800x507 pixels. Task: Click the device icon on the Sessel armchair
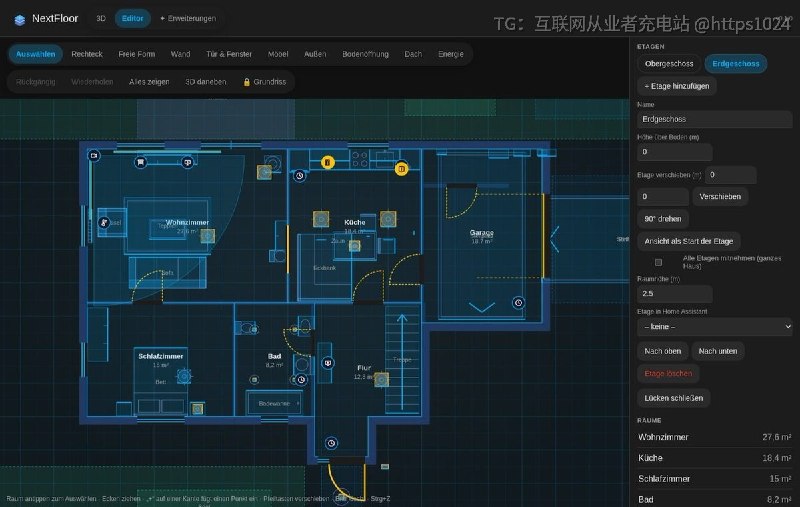point(104,222)
